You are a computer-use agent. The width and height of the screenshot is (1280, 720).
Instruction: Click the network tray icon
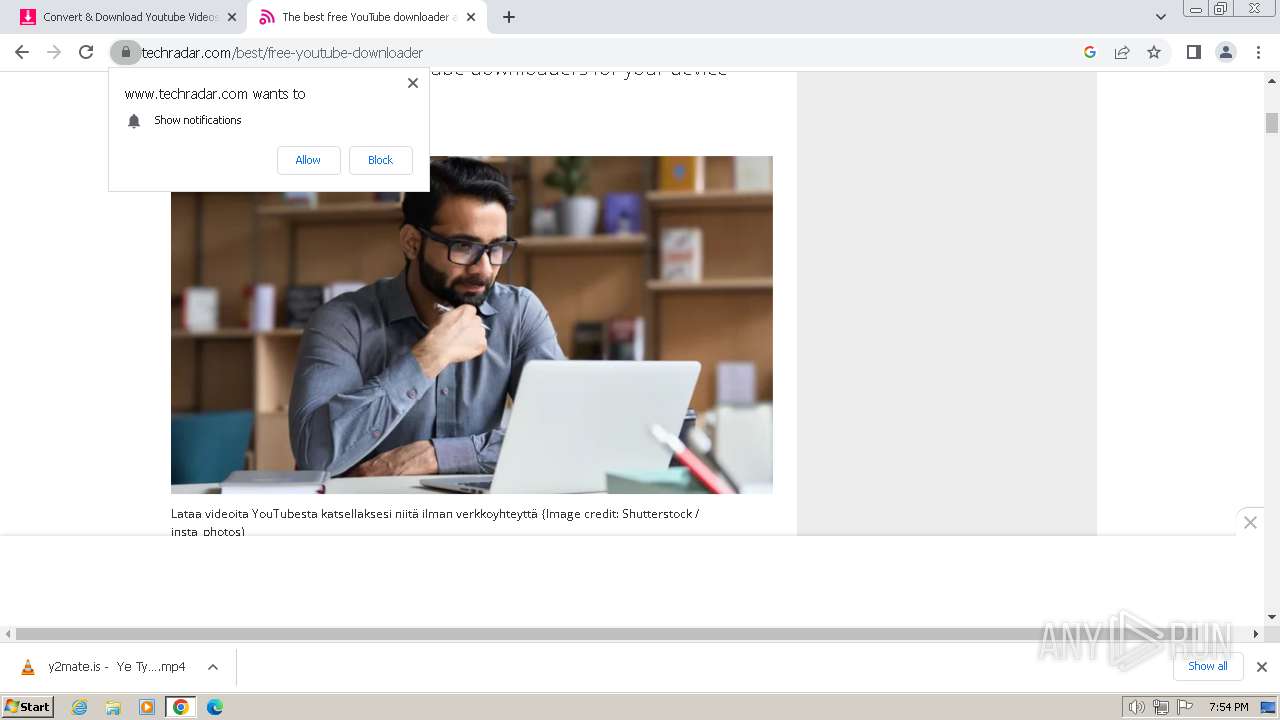1160,707
